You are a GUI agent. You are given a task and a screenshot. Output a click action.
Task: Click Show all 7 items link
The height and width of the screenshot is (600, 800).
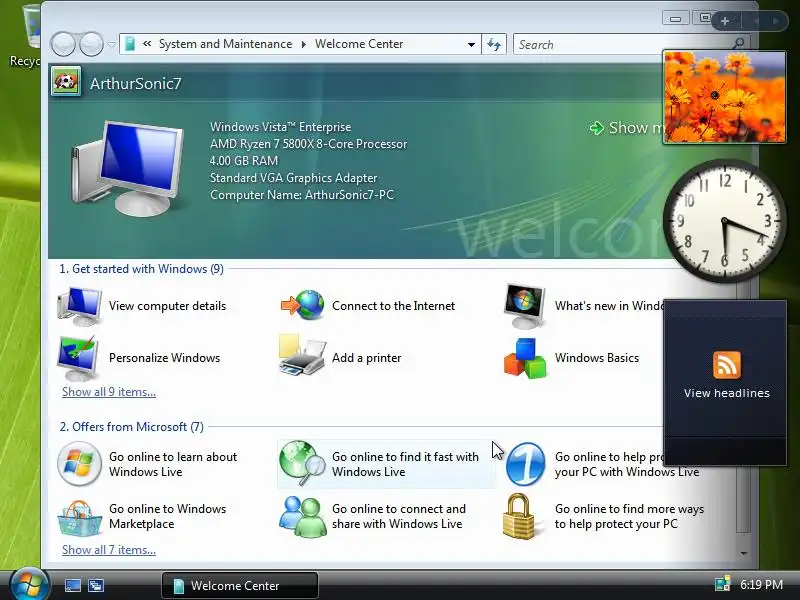coord(109,550)
